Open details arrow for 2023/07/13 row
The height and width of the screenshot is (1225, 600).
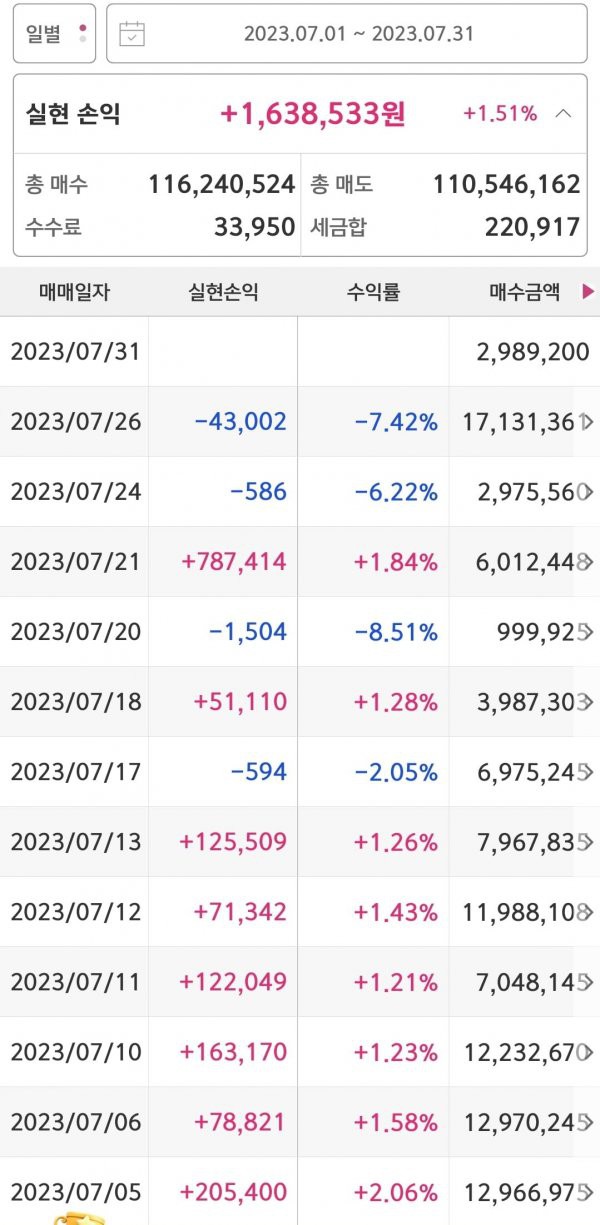587,842
